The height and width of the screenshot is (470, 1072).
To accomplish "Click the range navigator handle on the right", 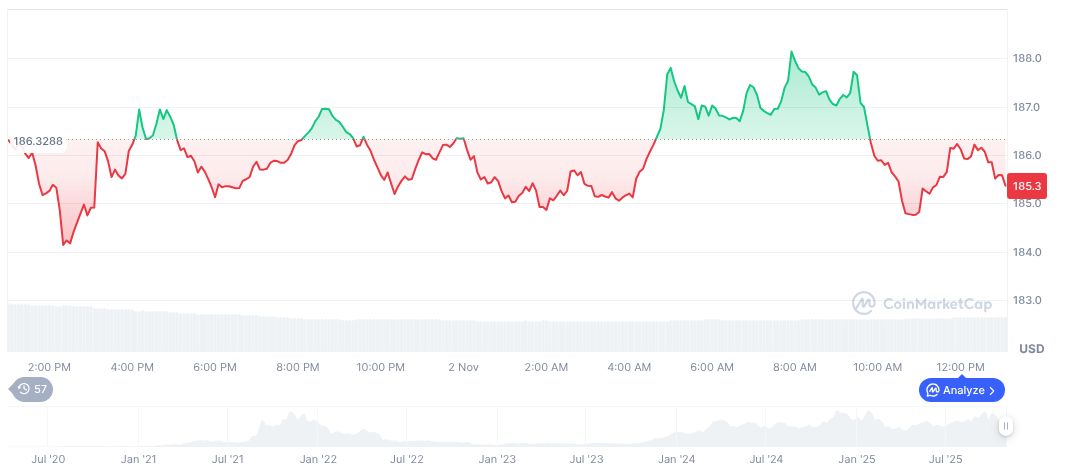I will coord(1005,426).
